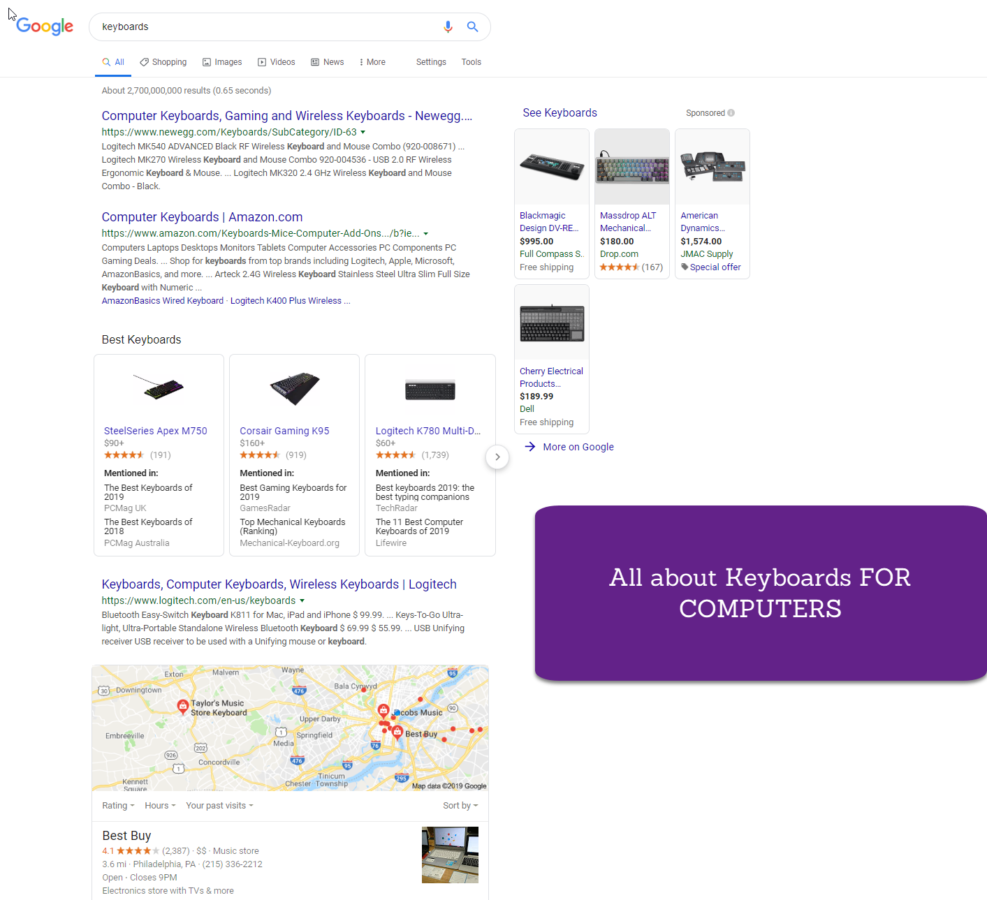The height and width of the screenshot is (900, 987).
Task: Click the Sponsored info icon
Action: 731,113
